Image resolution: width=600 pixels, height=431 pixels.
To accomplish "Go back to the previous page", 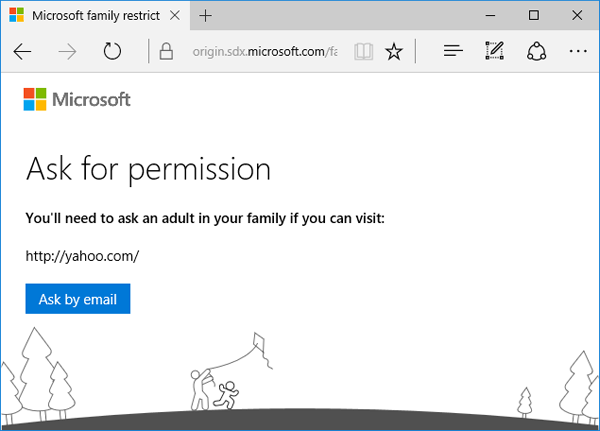I will point(22,51).
